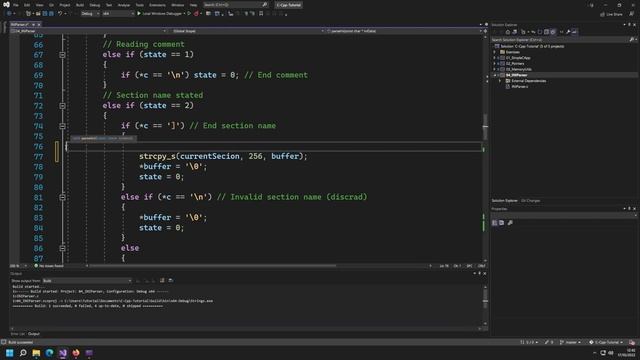640x360 pixels.
Task: Click Solution Explorer Collapse All icon
Action: click(x=546, y=32)
